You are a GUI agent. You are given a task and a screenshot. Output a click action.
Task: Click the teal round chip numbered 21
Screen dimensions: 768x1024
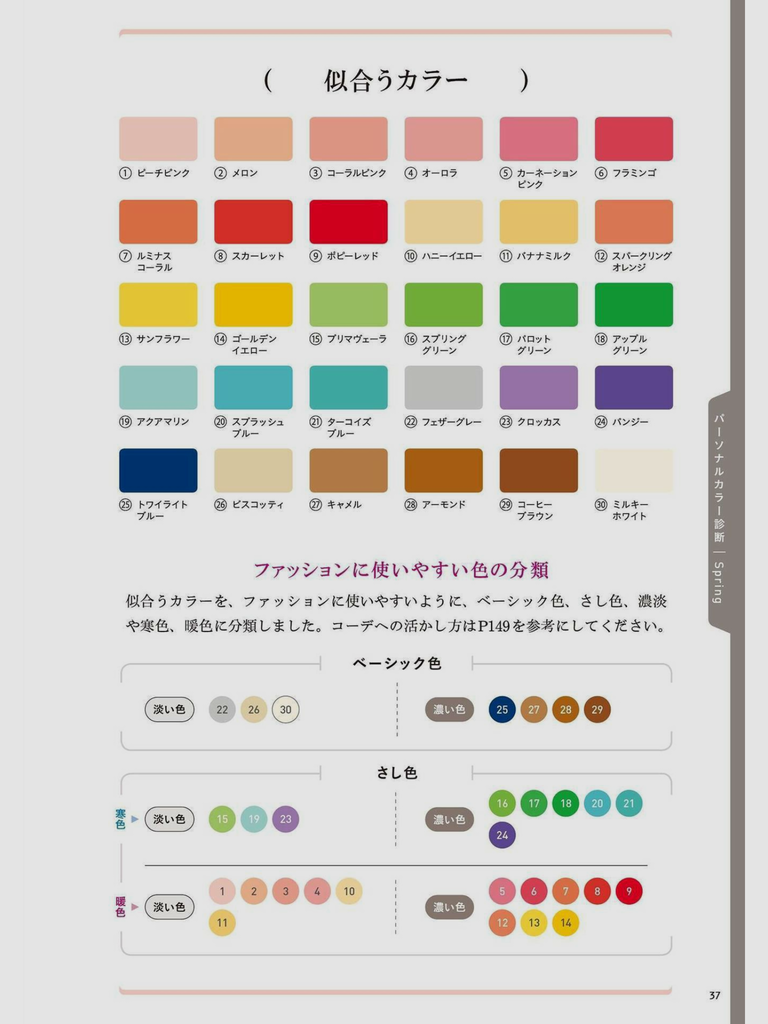[x=629, y=803]
